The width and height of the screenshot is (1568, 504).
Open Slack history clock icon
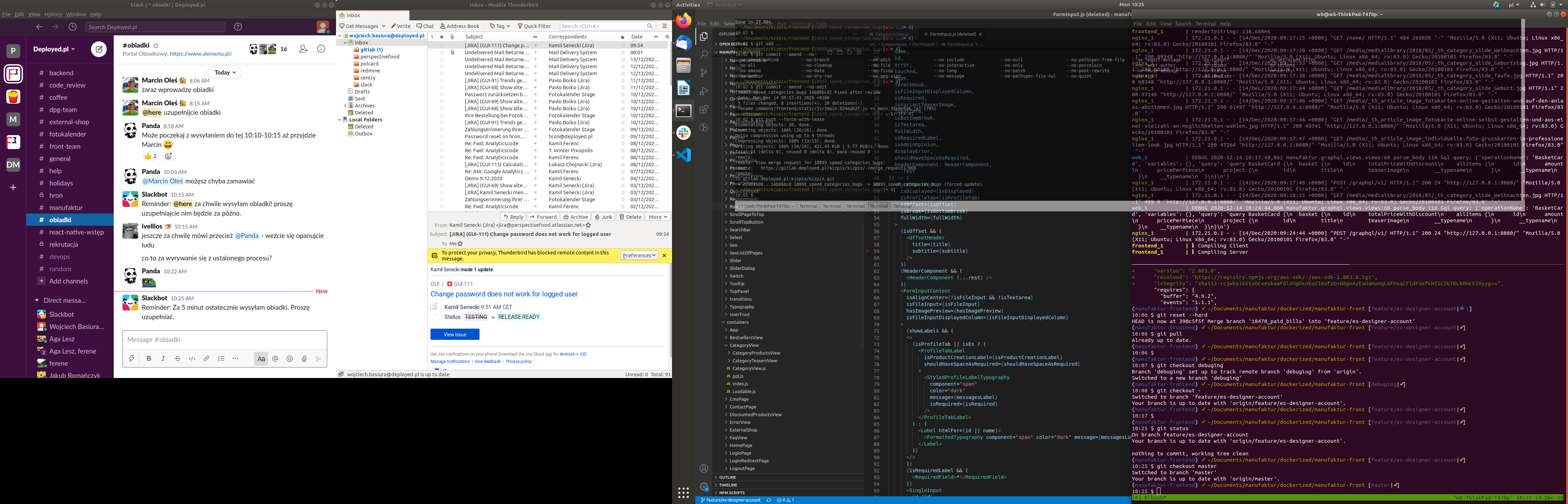coord(72,27)
